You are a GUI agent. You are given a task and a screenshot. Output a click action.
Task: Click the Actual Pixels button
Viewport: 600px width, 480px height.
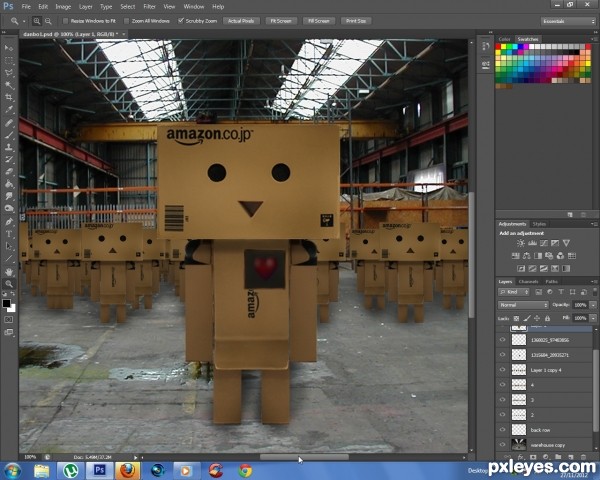[x=241, y=21]
